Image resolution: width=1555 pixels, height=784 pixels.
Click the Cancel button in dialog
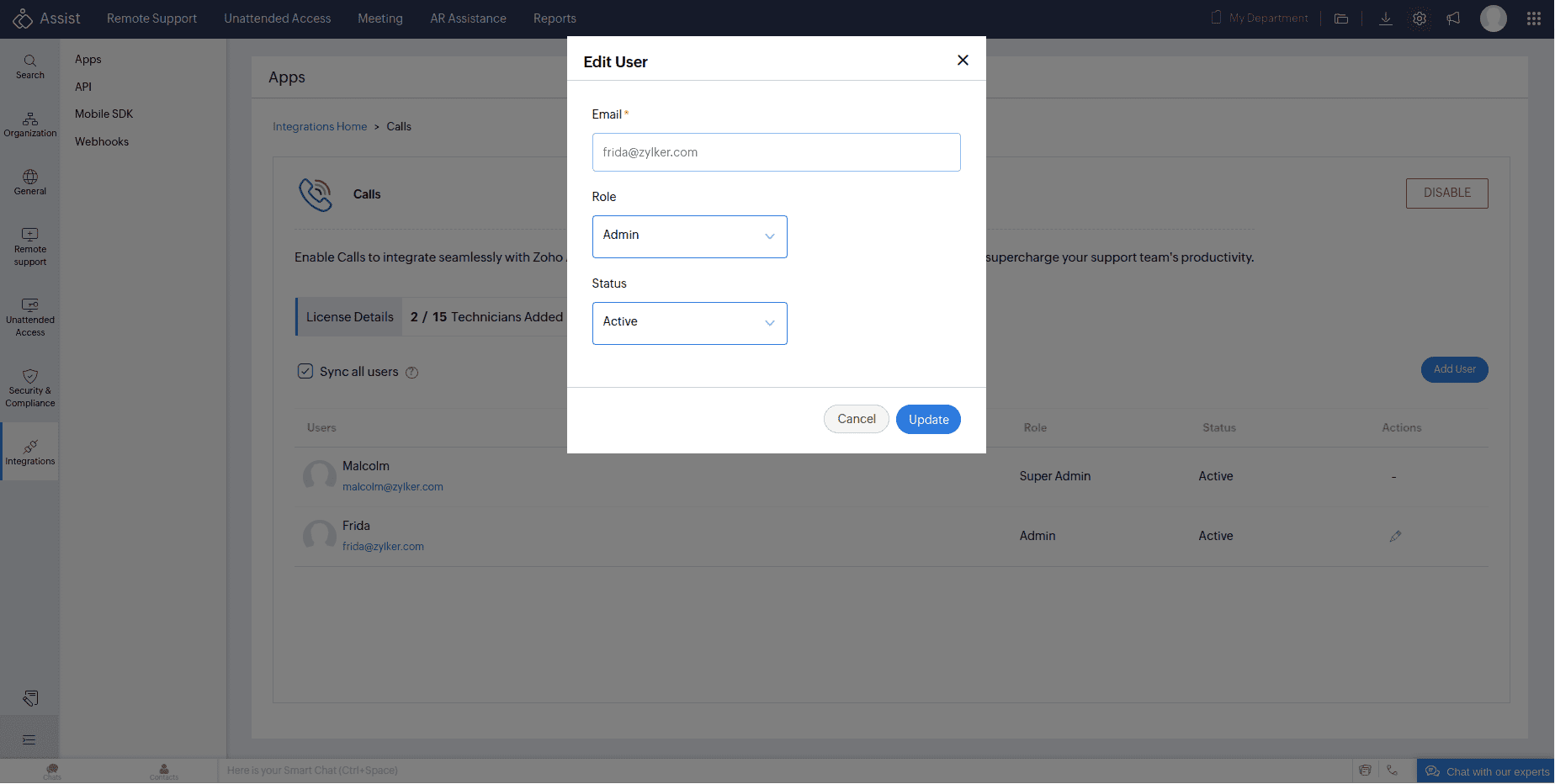point(856,419)
